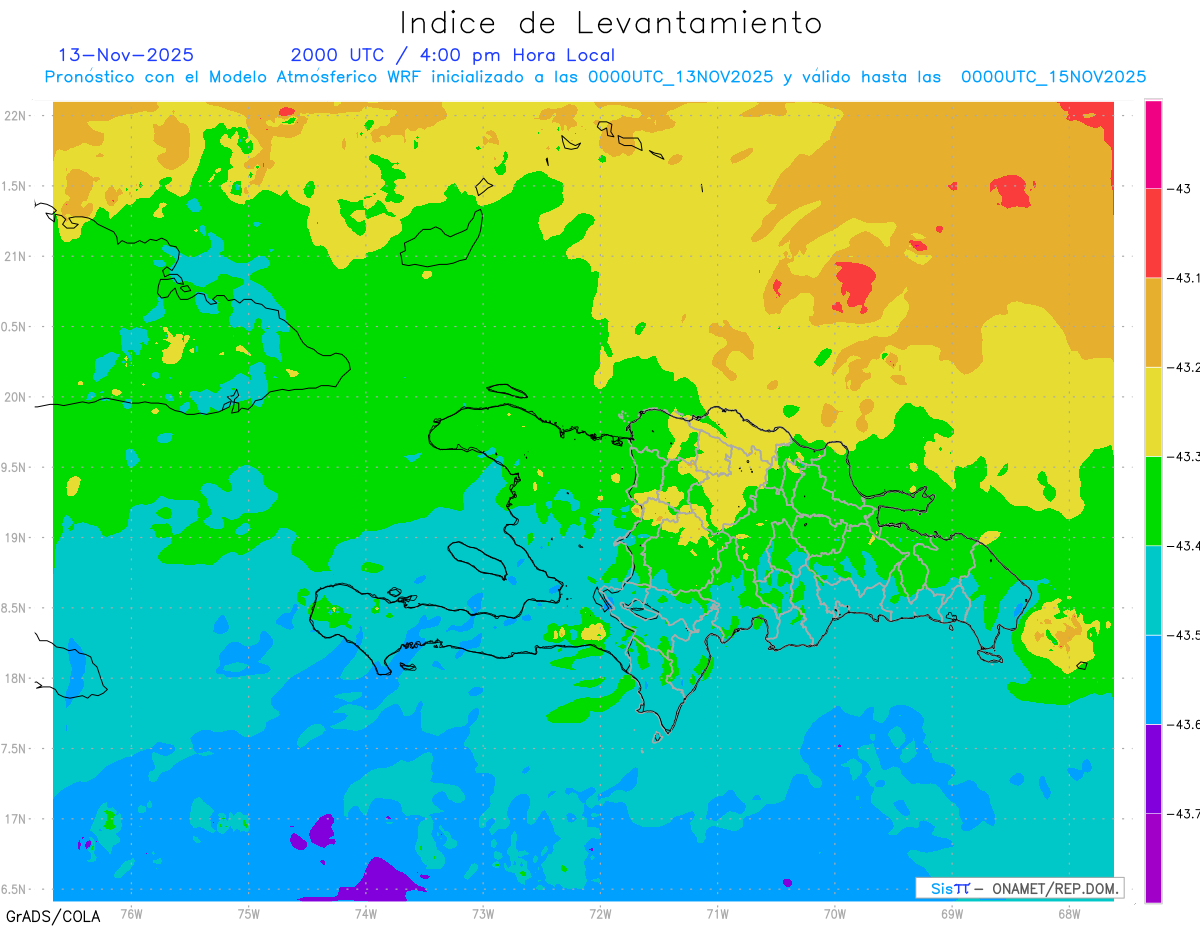Click the '69W' longitude label

click(952, 913)
